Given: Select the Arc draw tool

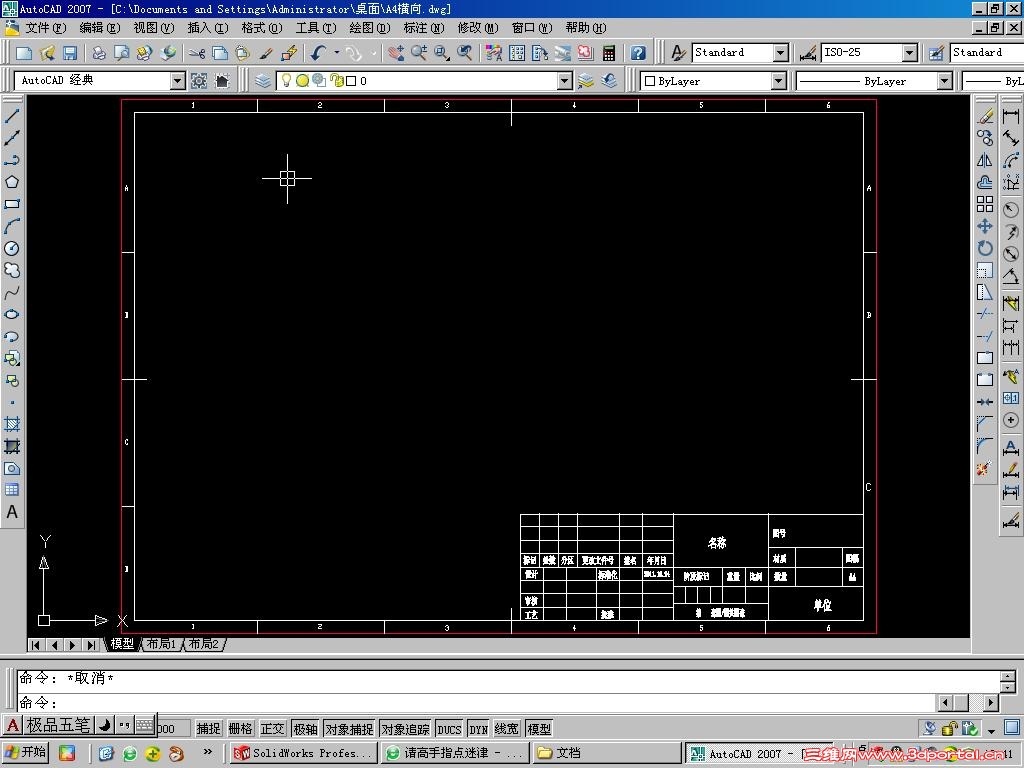Looking at the screenshot, I should [x=12, y=227].
